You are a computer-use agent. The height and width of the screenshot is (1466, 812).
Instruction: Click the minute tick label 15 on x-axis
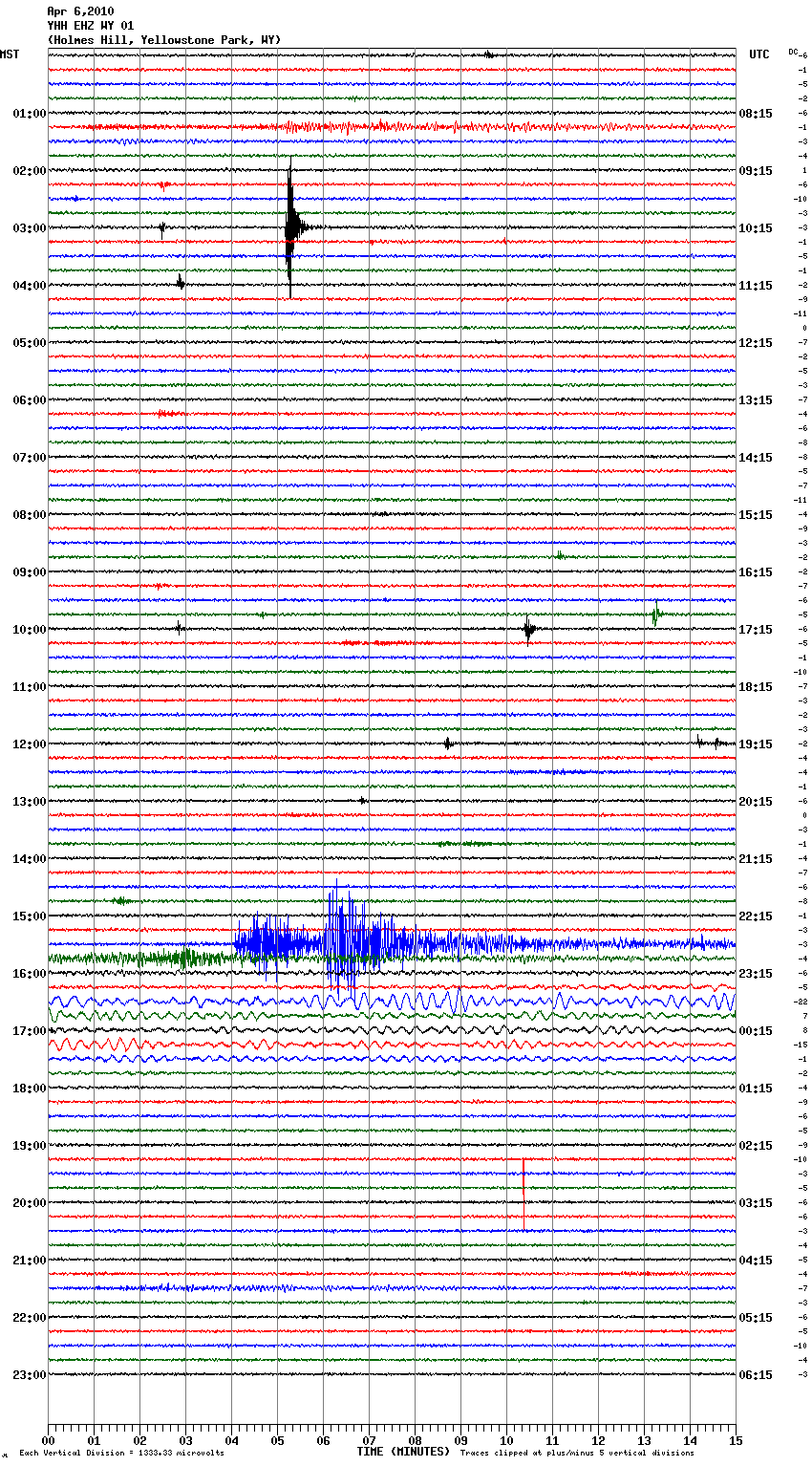(736, 1440)
